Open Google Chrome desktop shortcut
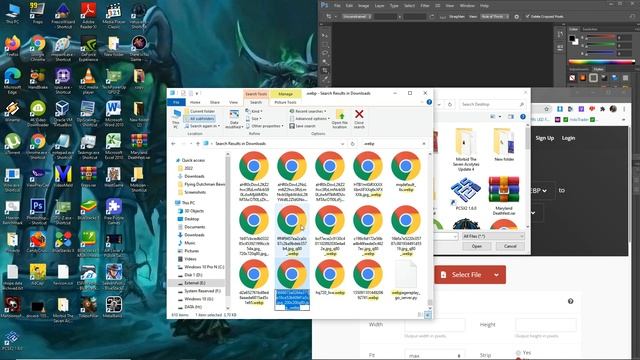The height and width of the screenshot is (360, 640). (x=38, y=48)
